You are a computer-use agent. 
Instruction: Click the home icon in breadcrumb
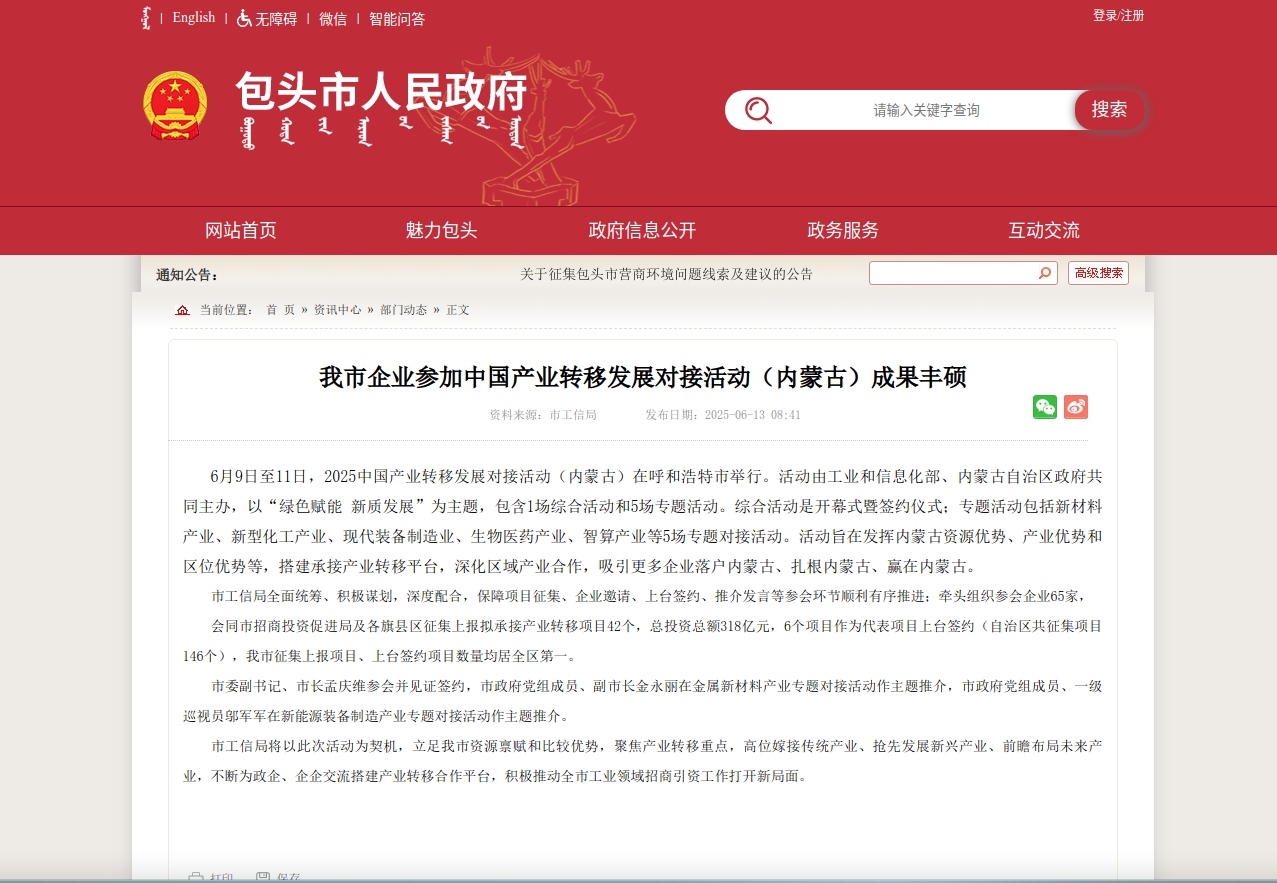coord(182,310)
